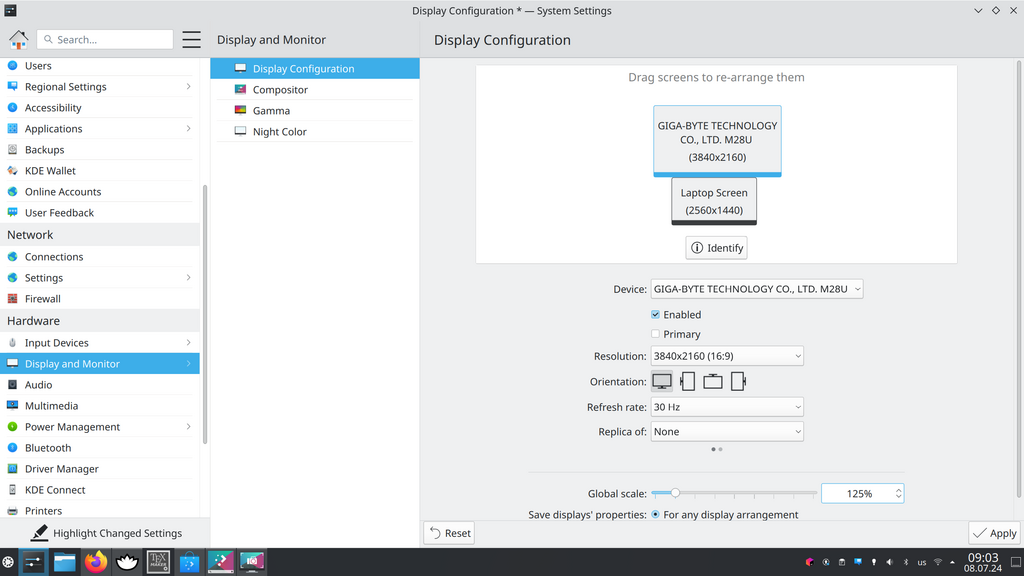
Task: Open Connections under Network
Action: tap(100, 257)
